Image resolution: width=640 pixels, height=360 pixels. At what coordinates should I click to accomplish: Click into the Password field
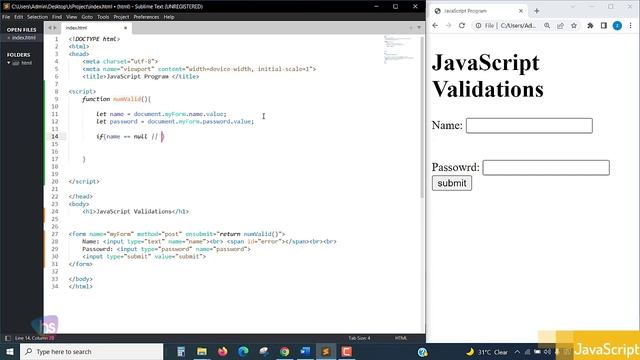(546, 167)
